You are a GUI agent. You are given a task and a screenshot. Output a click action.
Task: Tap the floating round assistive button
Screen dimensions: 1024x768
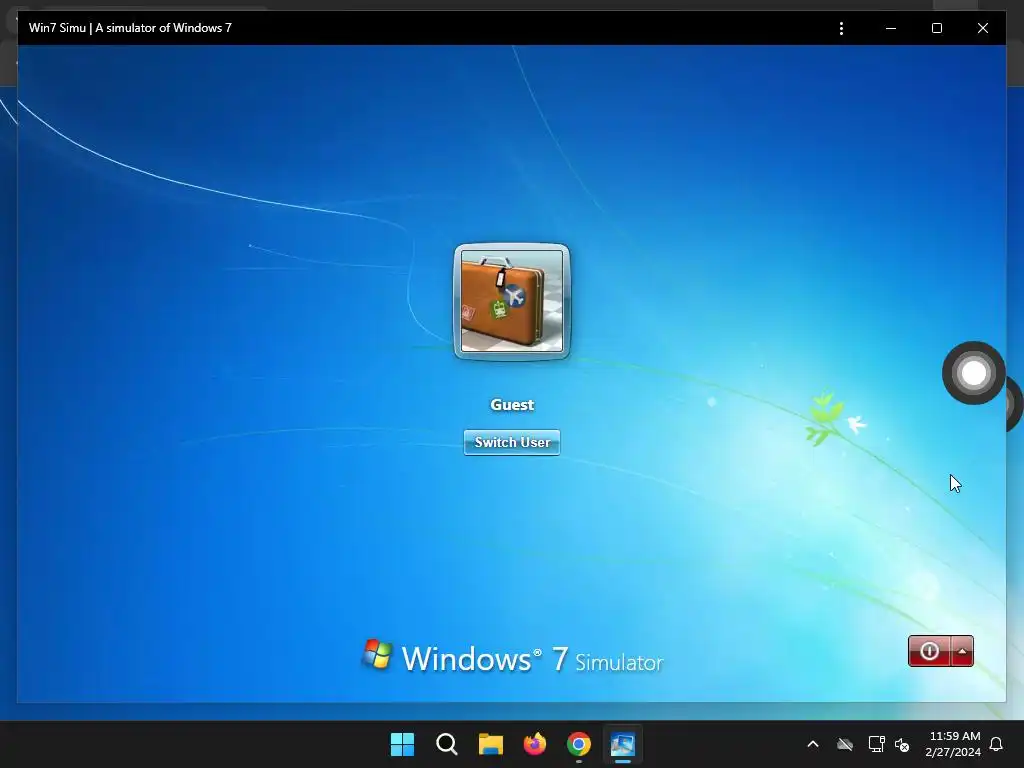(973, 373)
